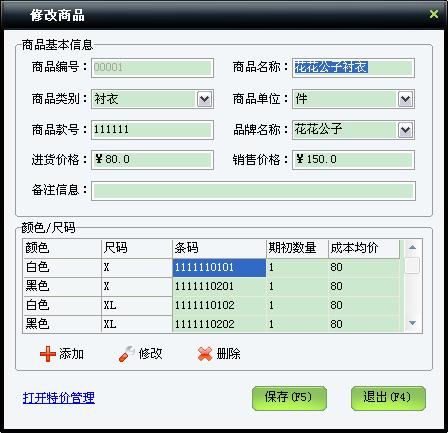Image resolution: width=448 pixels, height=433 pixels.
Task: Click the 商品名称 input field
Action: click(353, 68)
